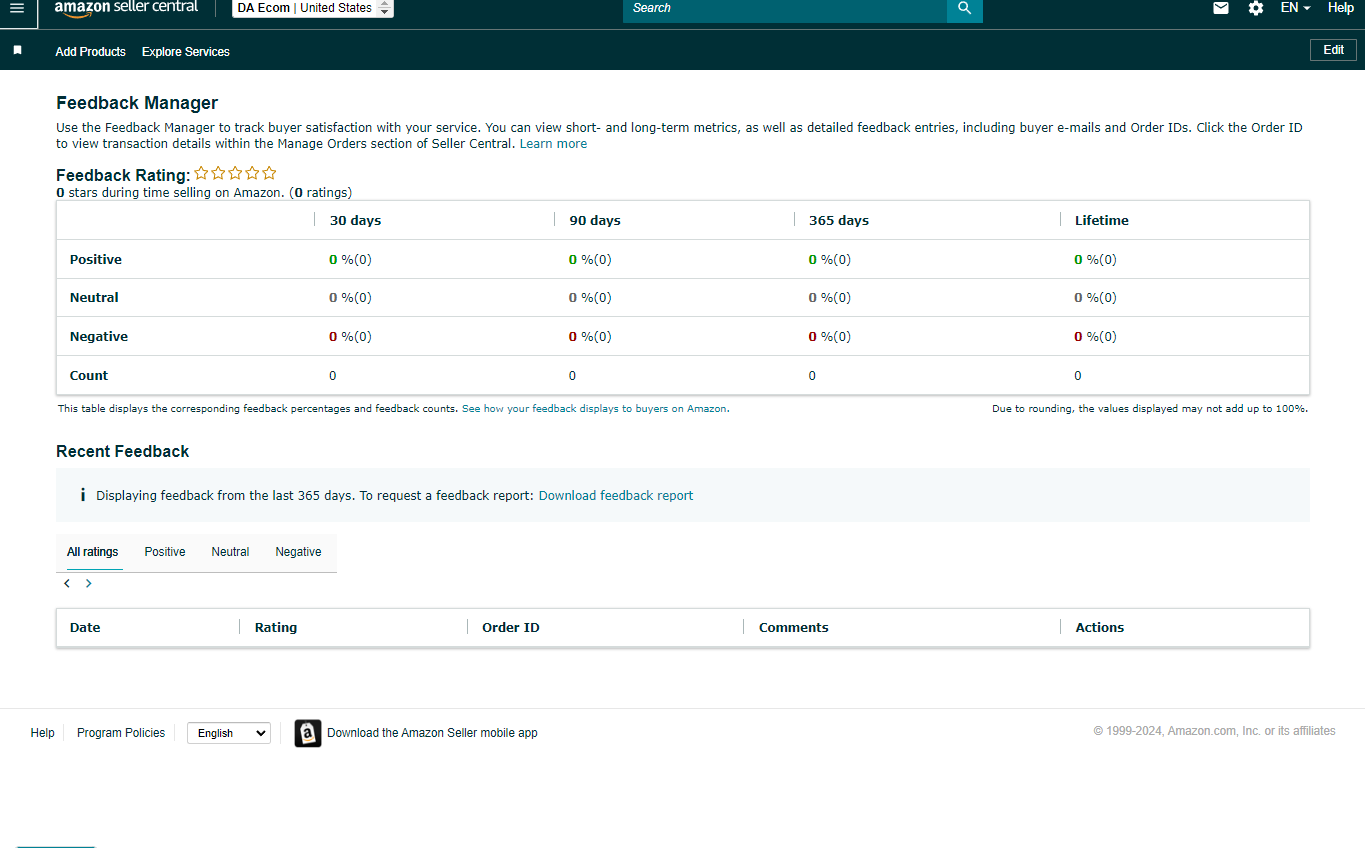The height and width of the screenshot is (848, 1365).
Task: Focus the Search input field
Action: [785, 9]
